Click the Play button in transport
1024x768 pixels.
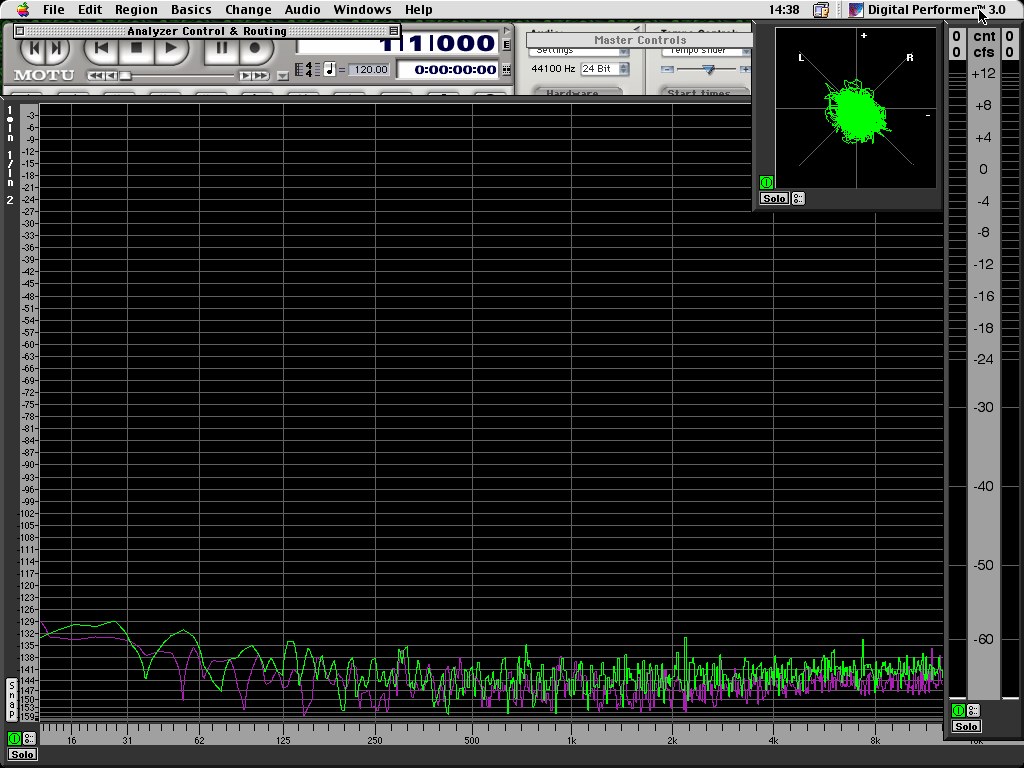click(171, 48)
